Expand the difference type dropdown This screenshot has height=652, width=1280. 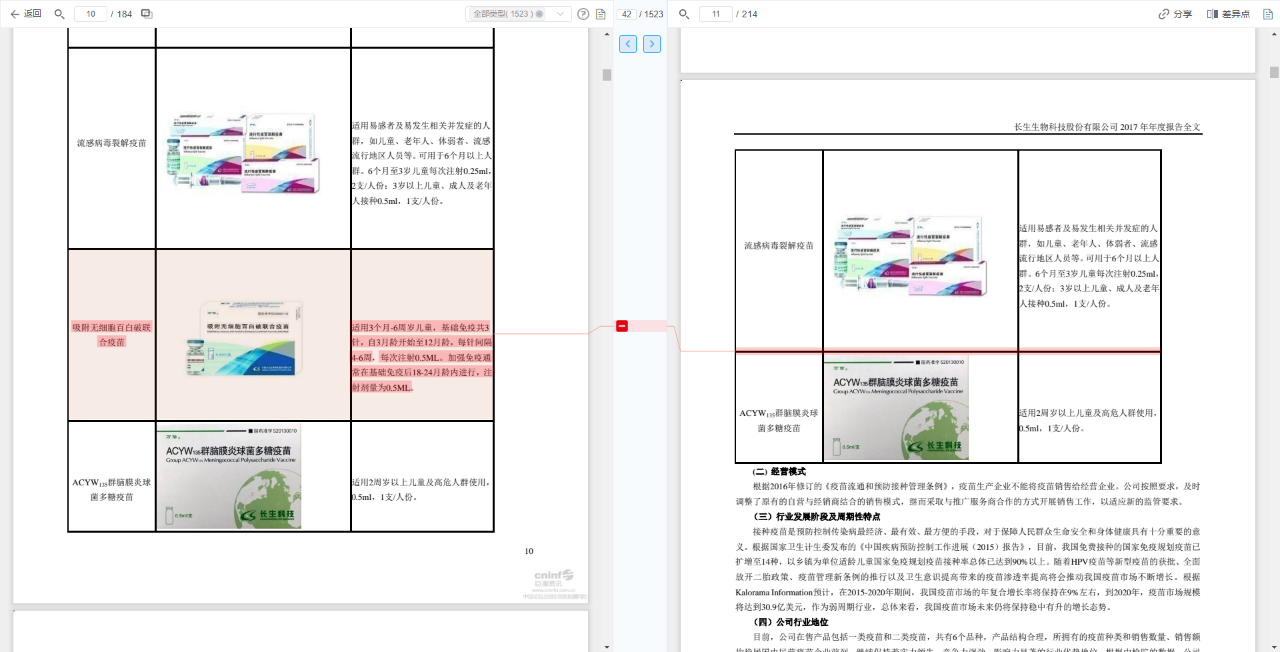pos(560,14)
